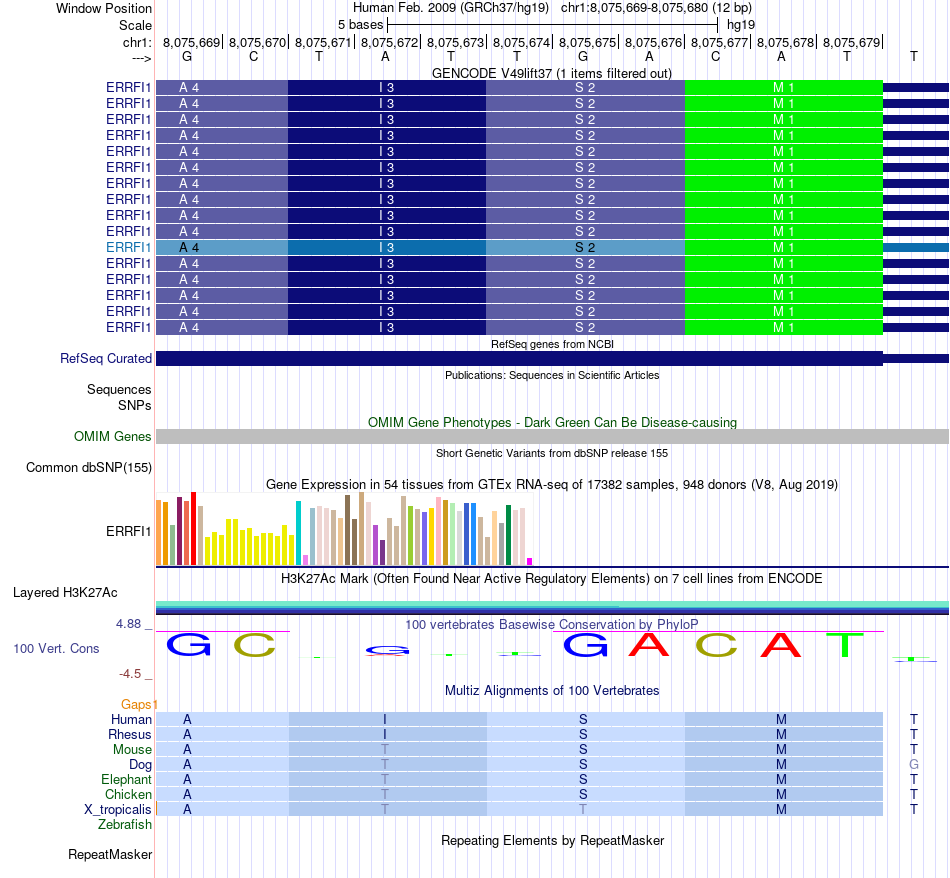Click the 'Mouse' species label
This screenshot has width=950, height=878.
tap(132, 750)
